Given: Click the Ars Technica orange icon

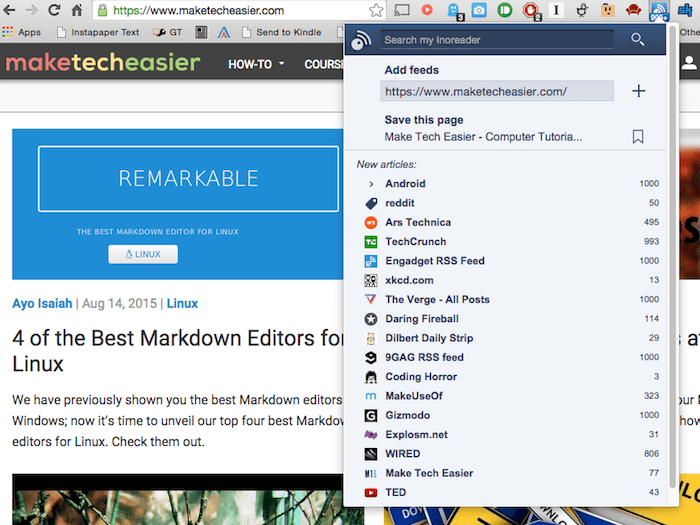Looking at the screenshot, I should pyautogui.click(x=371, y=222).
